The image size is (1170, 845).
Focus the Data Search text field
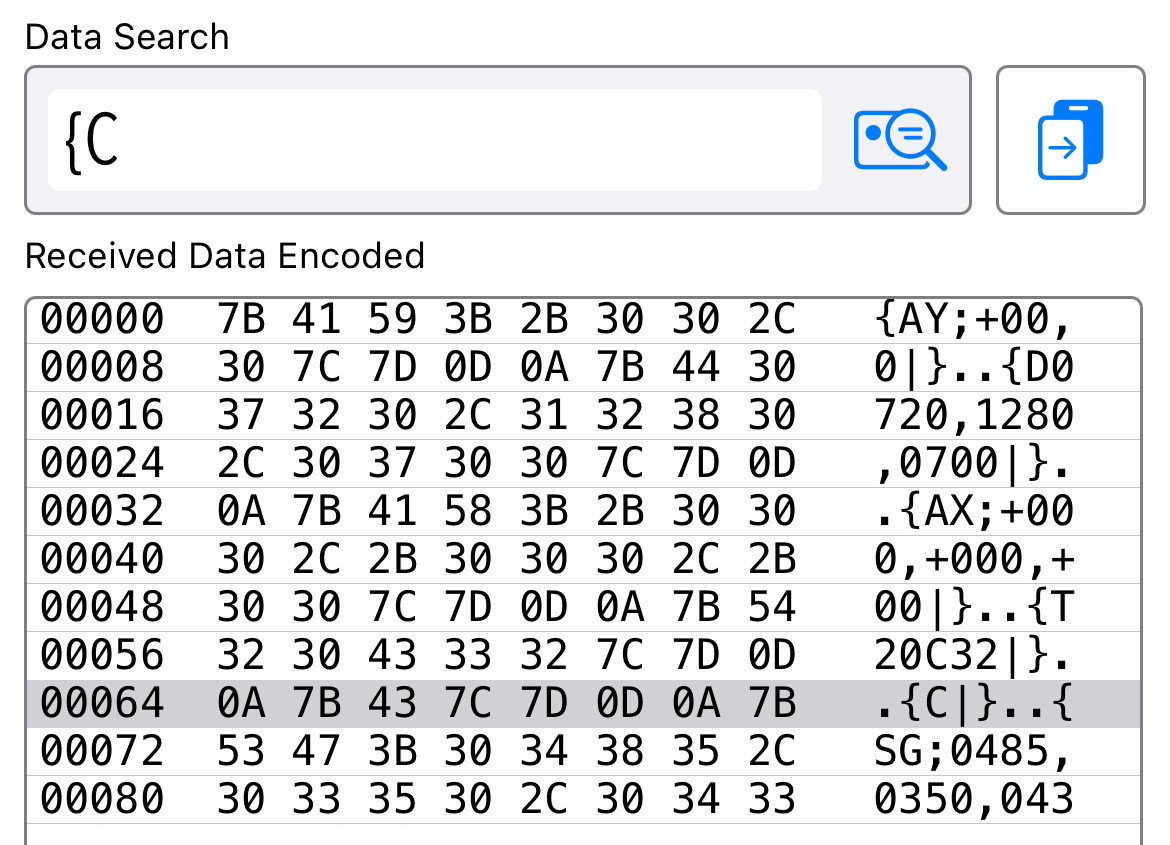point(435,140)
